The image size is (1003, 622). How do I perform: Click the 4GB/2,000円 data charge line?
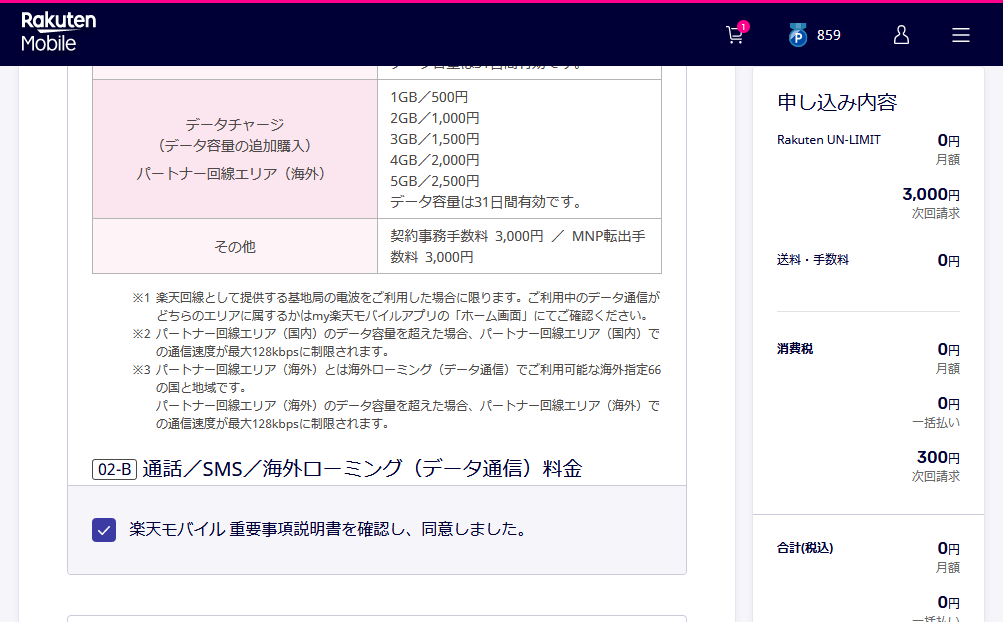click(x=435, y=161)
